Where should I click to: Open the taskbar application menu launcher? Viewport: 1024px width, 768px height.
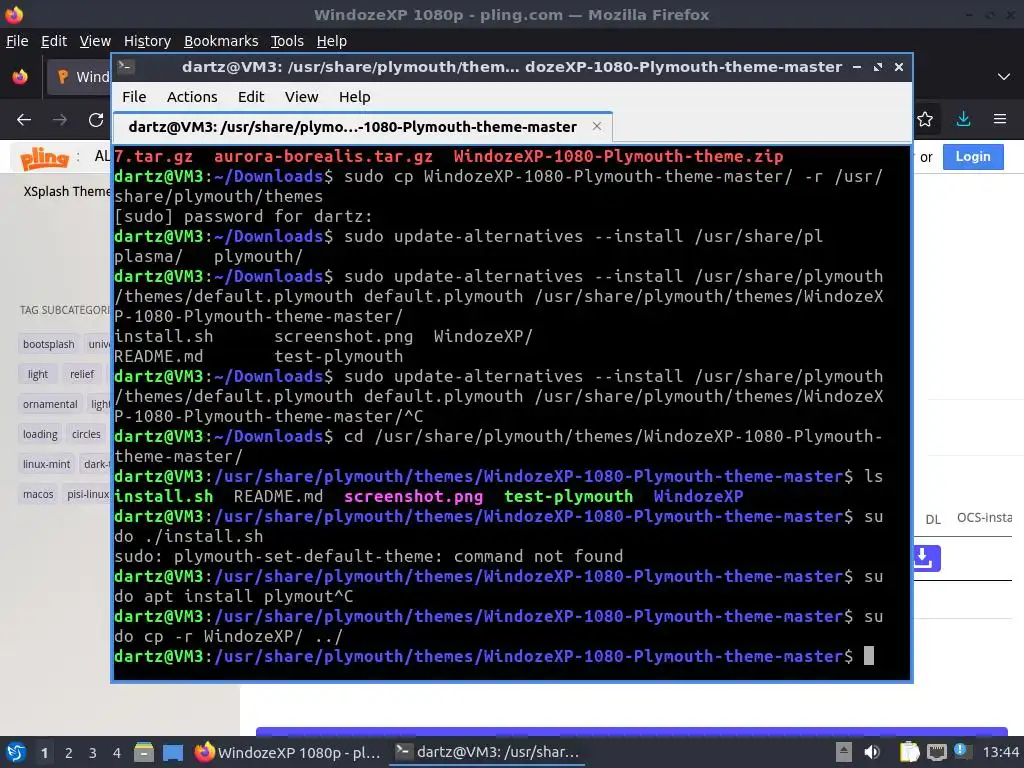tap(15, 752)
